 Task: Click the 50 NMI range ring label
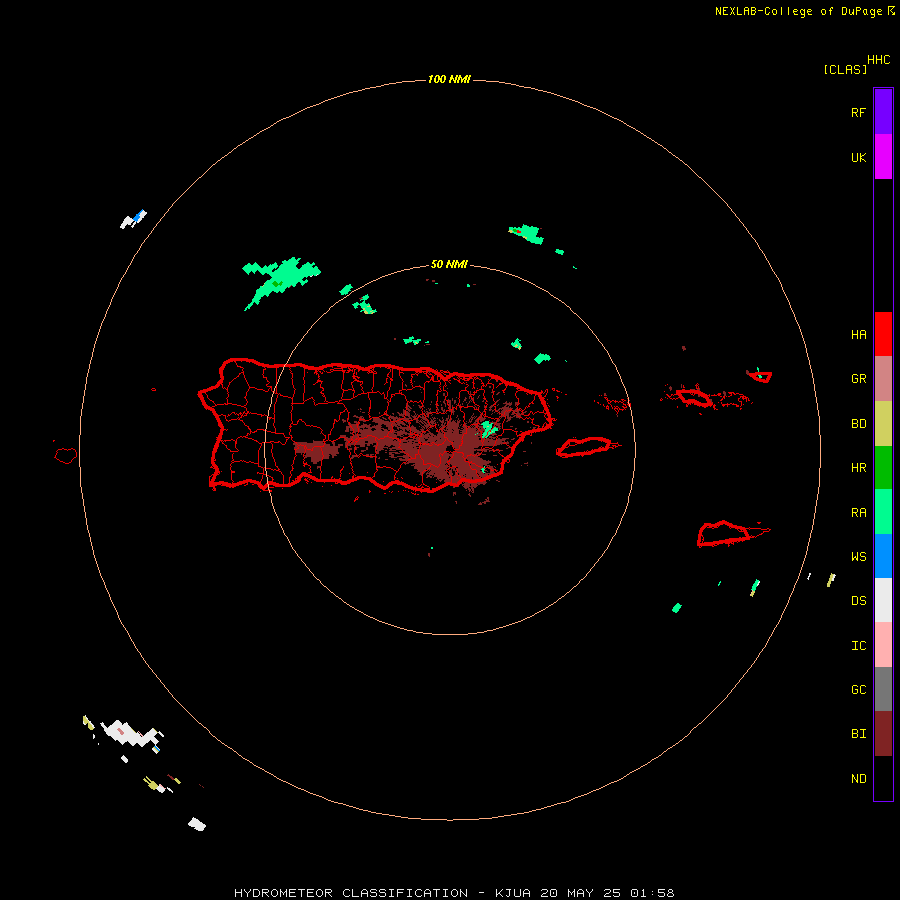coord(449,265)
